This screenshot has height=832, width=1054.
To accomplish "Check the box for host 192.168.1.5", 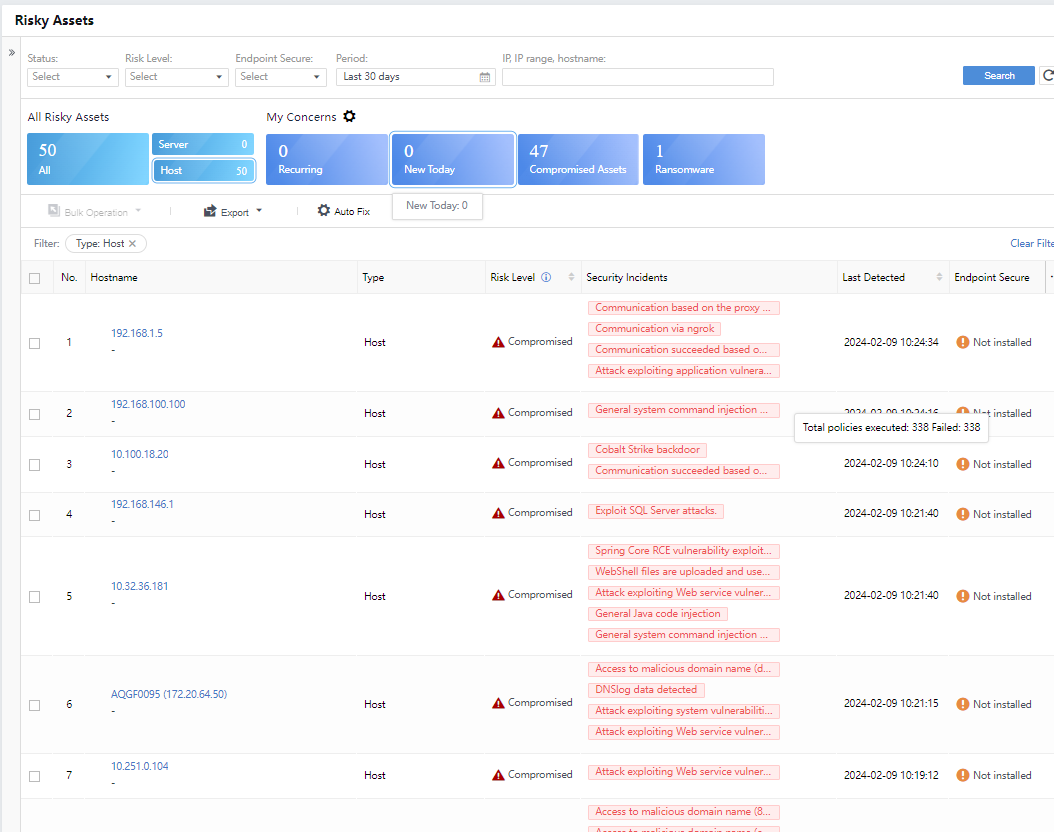I will (35, 343).
